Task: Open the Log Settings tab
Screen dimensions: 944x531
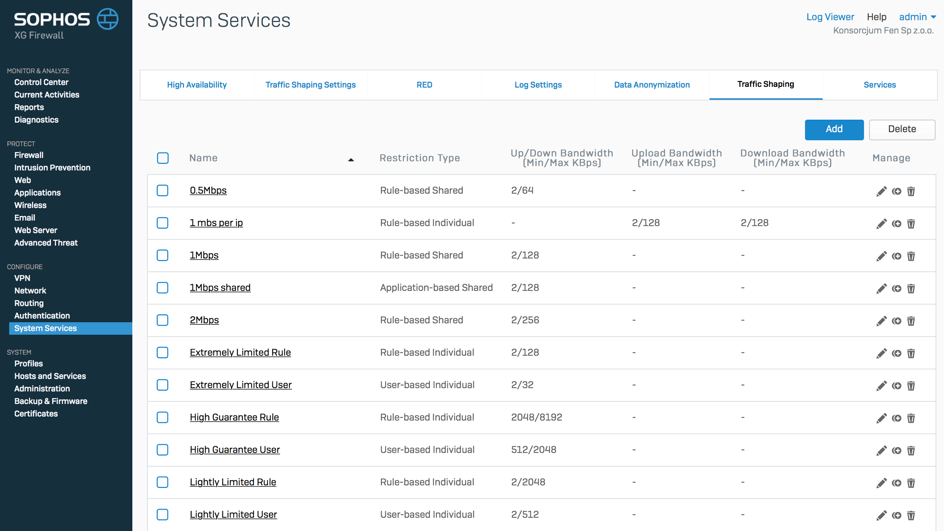Action: 538,85
